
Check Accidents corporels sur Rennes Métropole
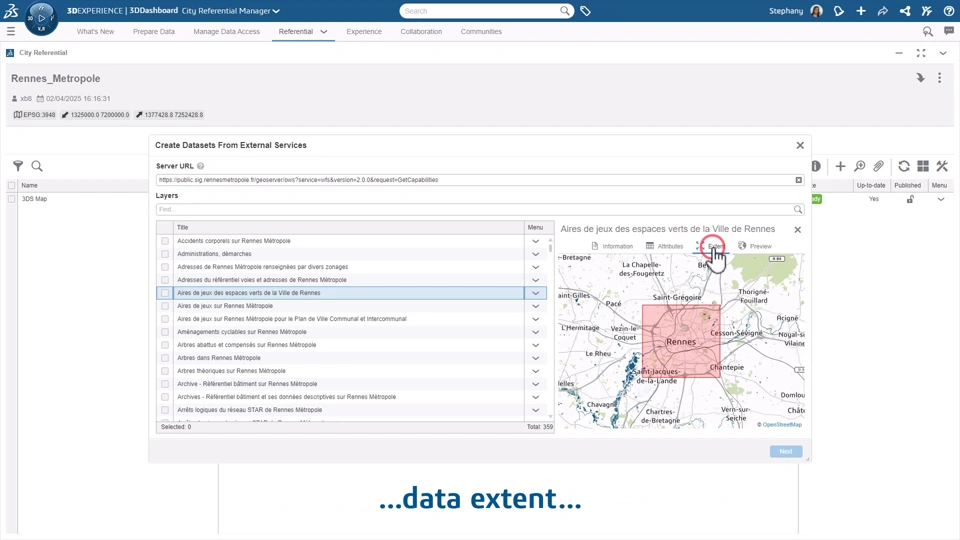165,241
